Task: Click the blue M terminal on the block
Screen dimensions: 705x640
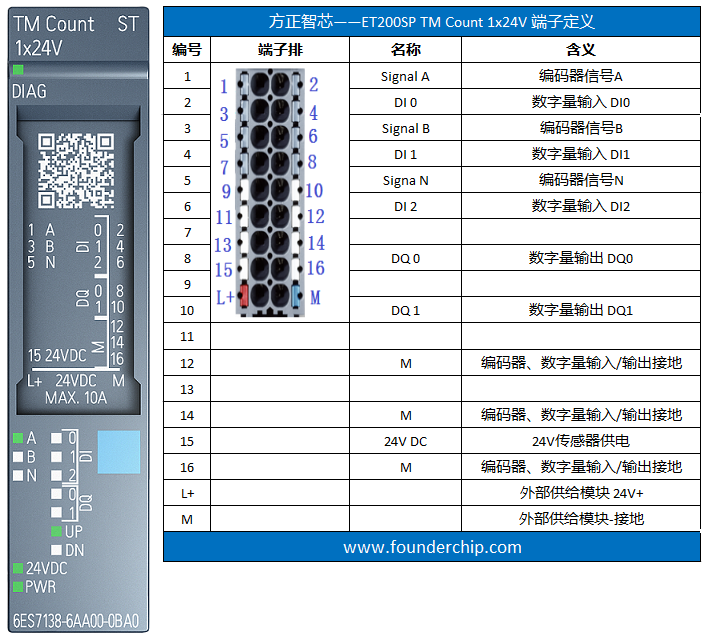Action: tap(295, 296)
